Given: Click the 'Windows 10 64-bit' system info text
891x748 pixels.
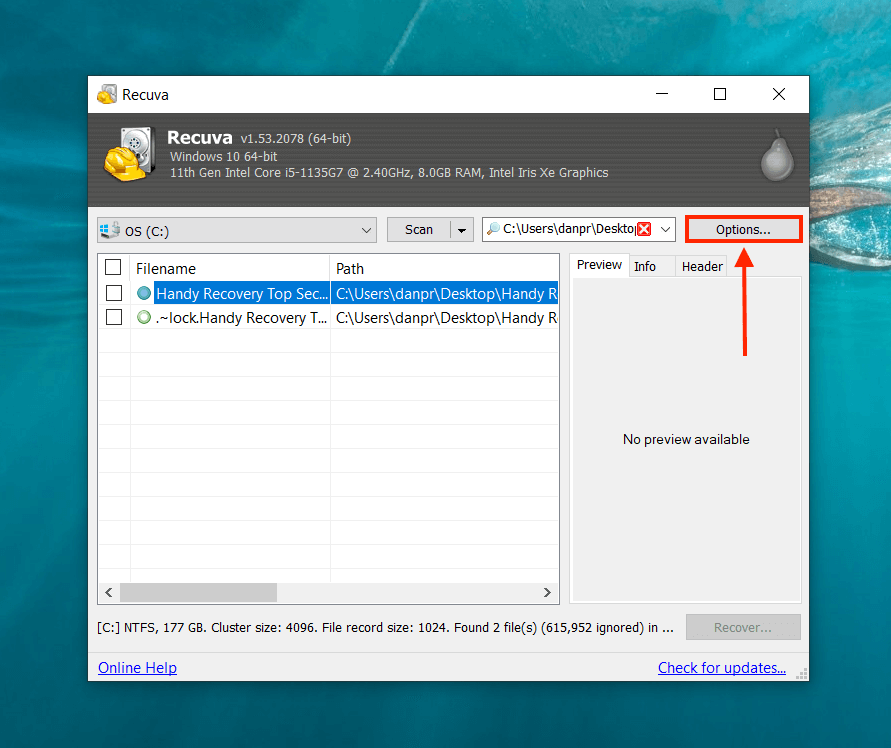Looking at the screenshot, I should (224, 156).
